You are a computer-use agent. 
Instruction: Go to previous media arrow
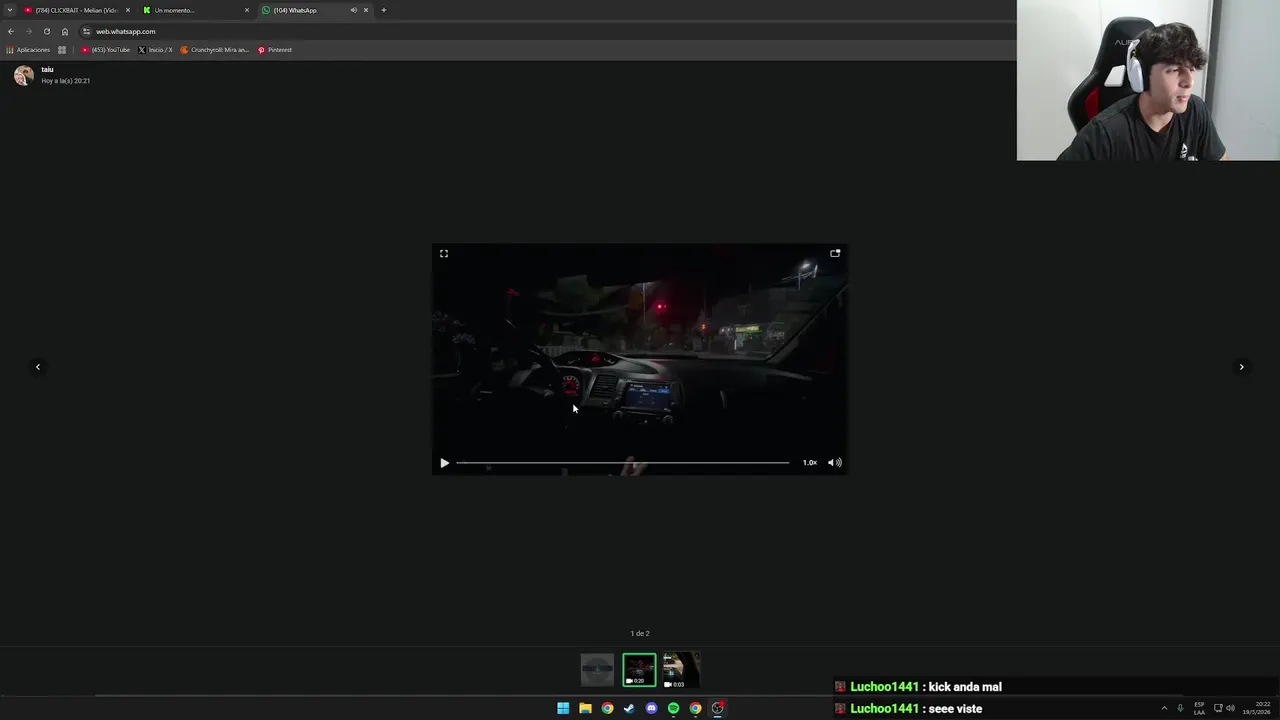(38, 367)
